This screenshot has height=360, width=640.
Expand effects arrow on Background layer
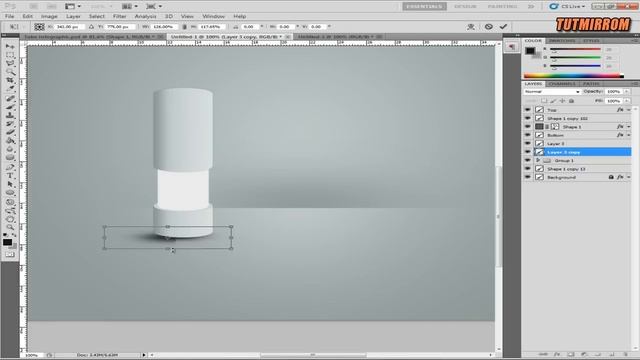pos(629,177)
